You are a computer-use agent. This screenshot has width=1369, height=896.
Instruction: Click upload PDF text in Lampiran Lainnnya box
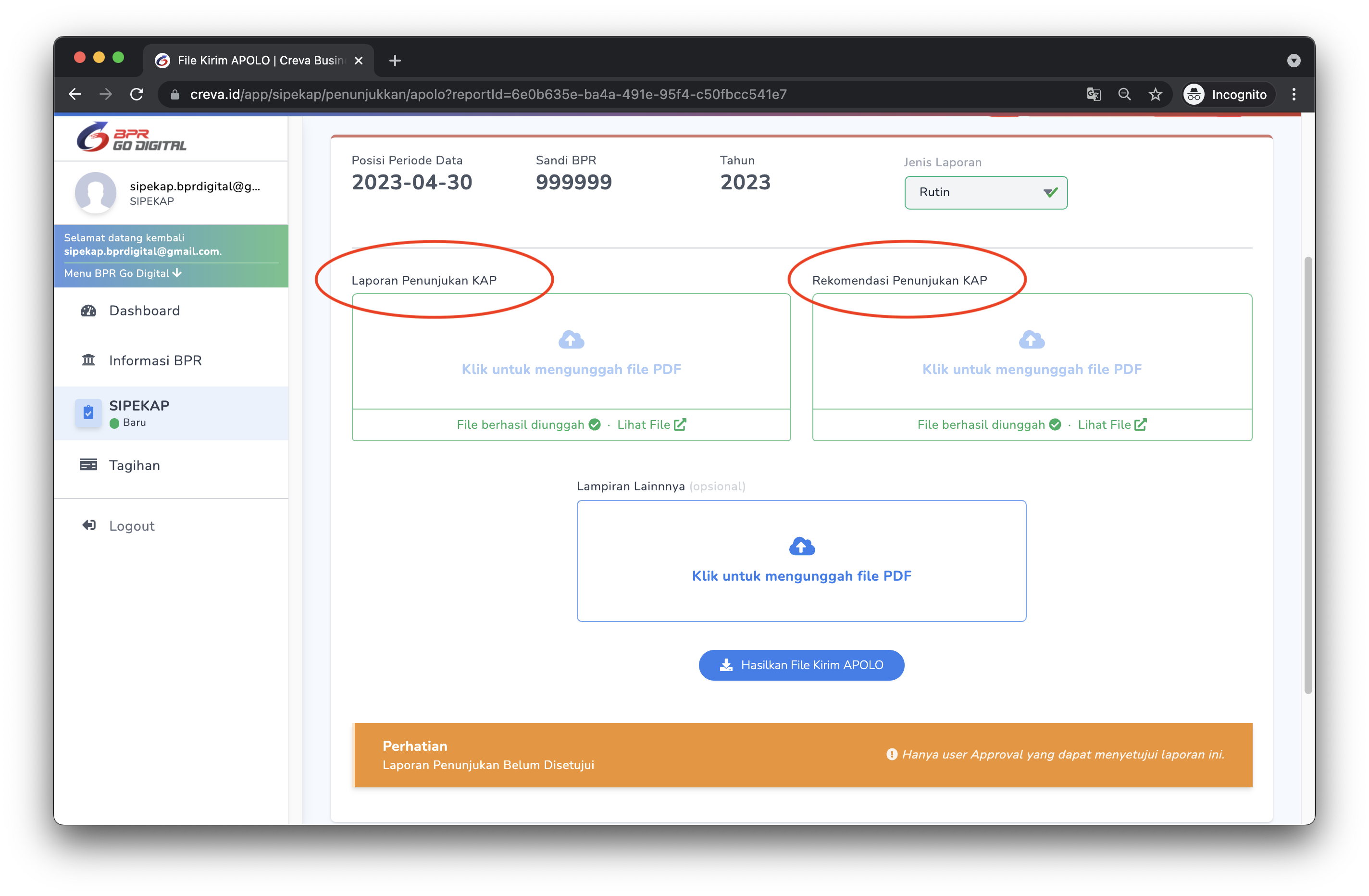pyautogui.click(x=802, y=576)
